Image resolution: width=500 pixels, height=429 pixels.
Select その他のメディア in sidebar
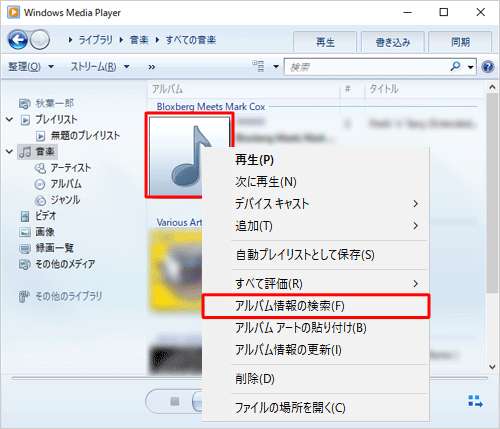(65, 264)
